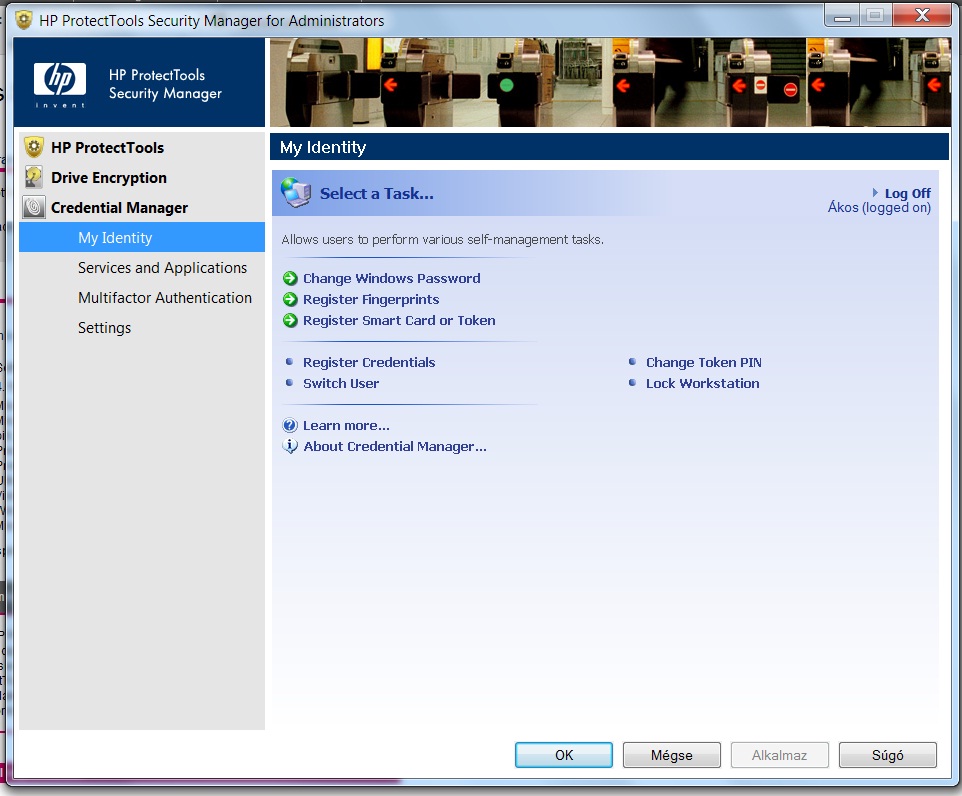Open Change Token PIN
This screenshot has width=962, height=796.
point(704,363)
